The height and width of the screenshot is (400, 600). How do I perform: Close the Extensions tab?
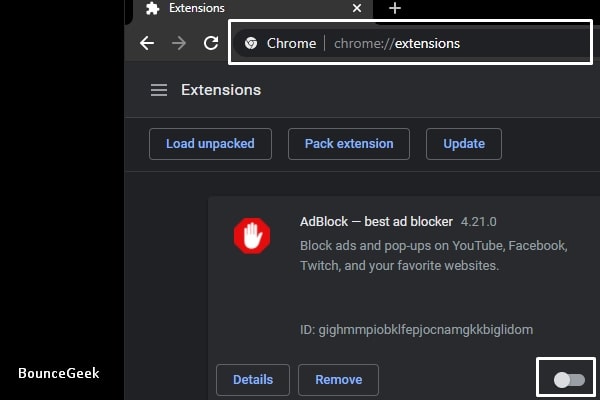(x=357, y=8)
